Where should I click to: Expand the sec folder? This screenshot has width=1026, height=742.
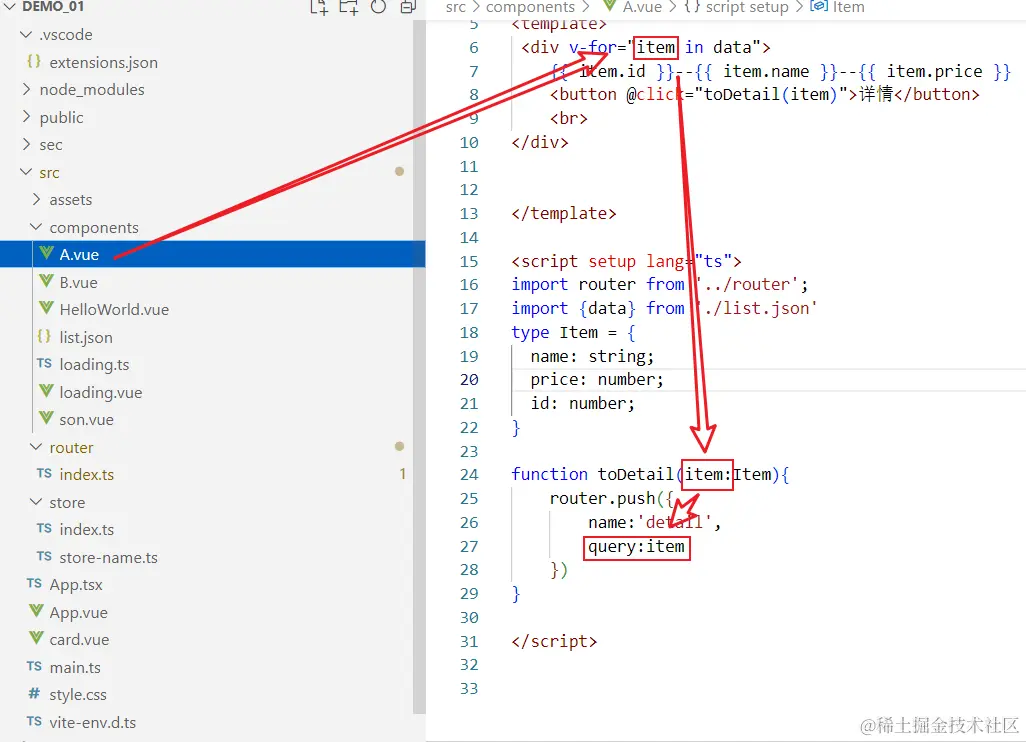26,144
